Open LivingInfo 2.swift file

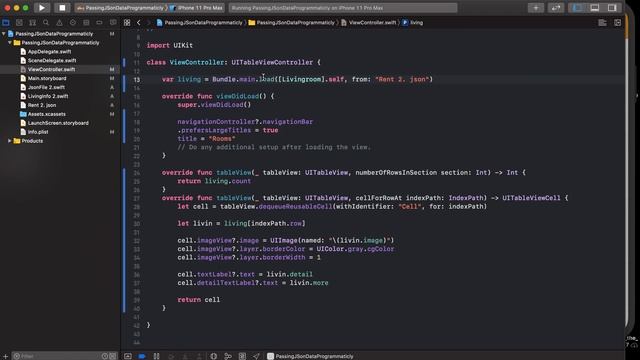pyautogui.click(x=48, y=96)
